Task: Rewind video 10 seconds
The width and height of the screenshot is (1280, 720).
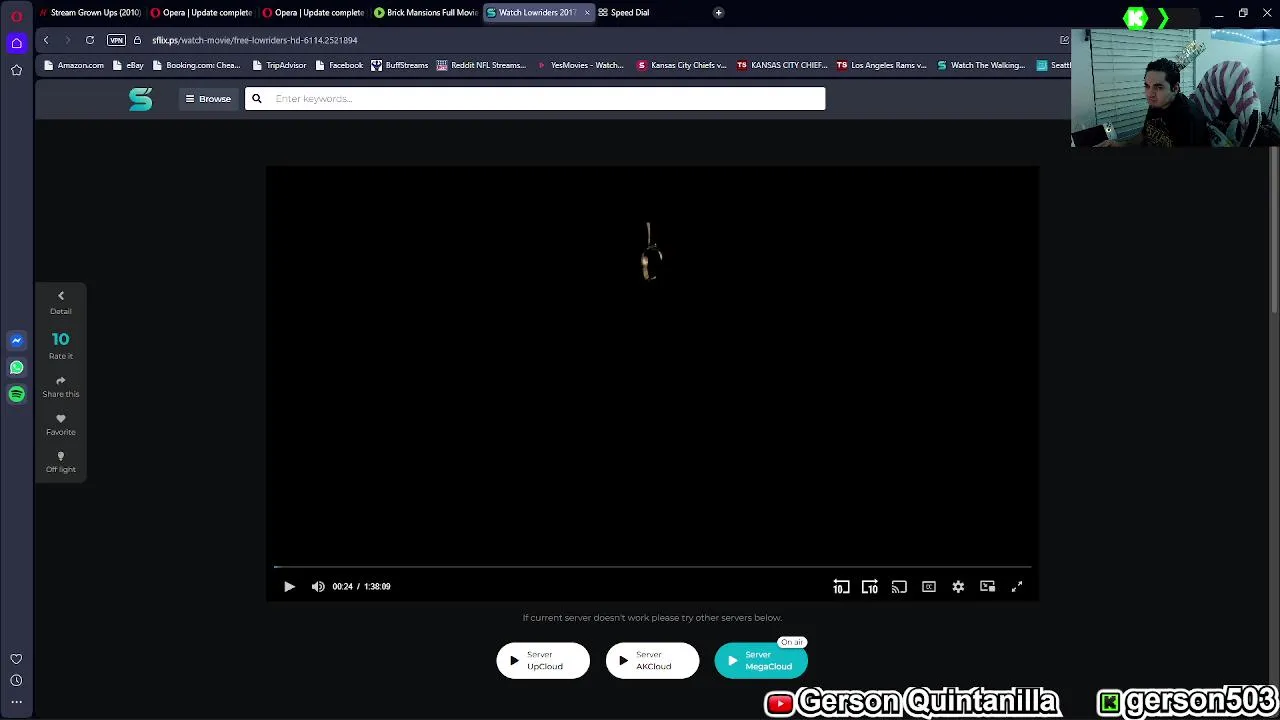Action: click(x=841, y=587)
